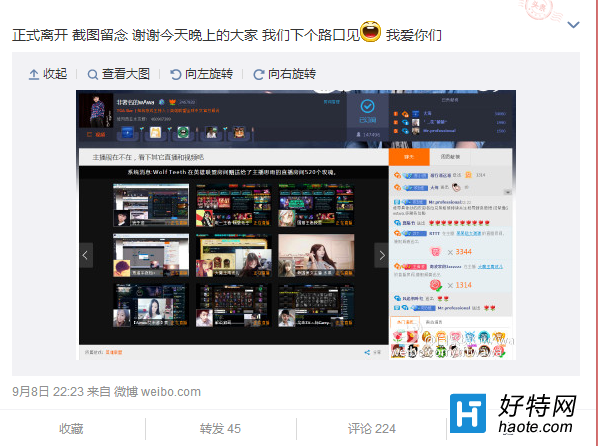Select the orange chat tab in stream
The height and width of the screenshot is (446, 598).
point(409,157)
